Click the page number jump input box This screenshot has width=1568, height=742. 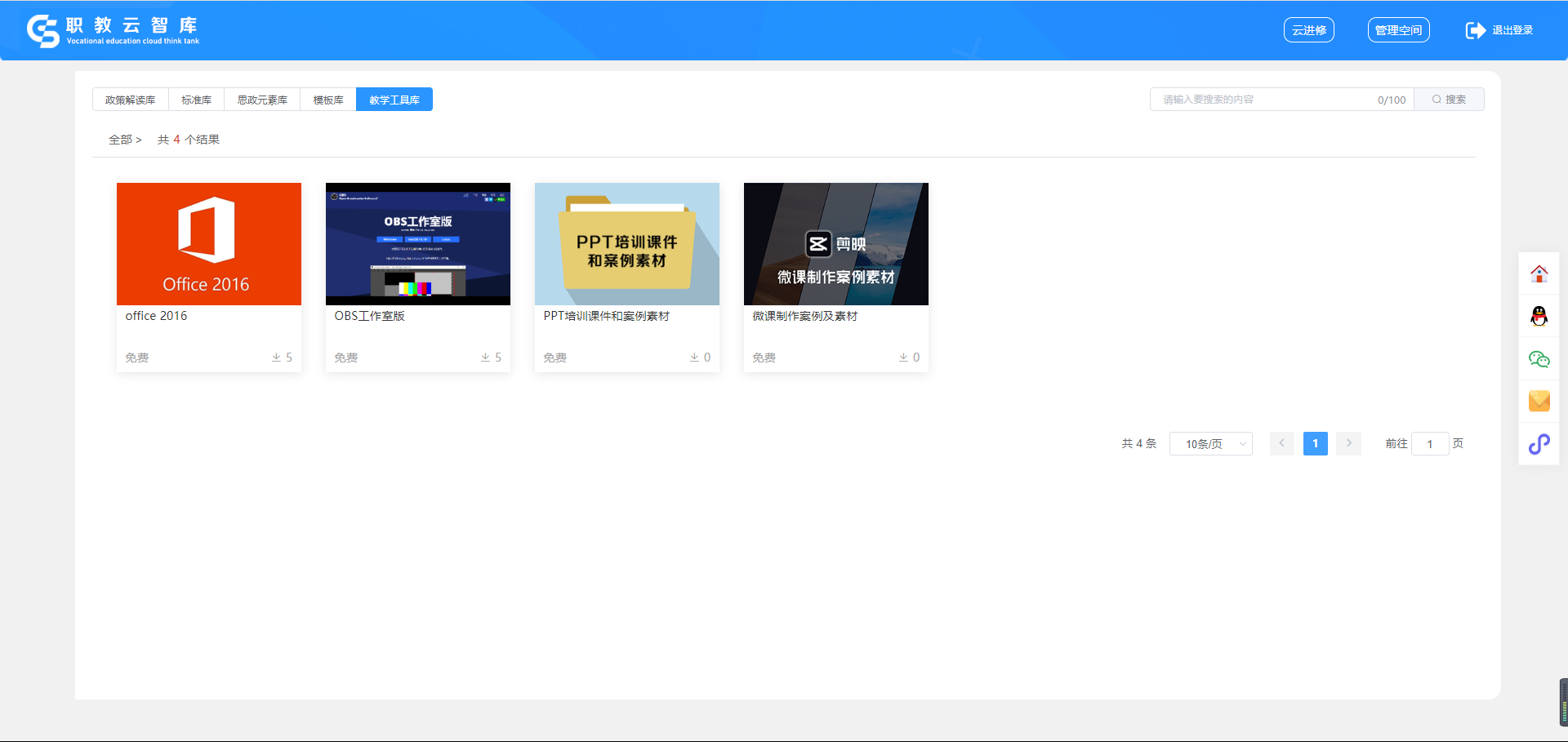(1429, 444)
